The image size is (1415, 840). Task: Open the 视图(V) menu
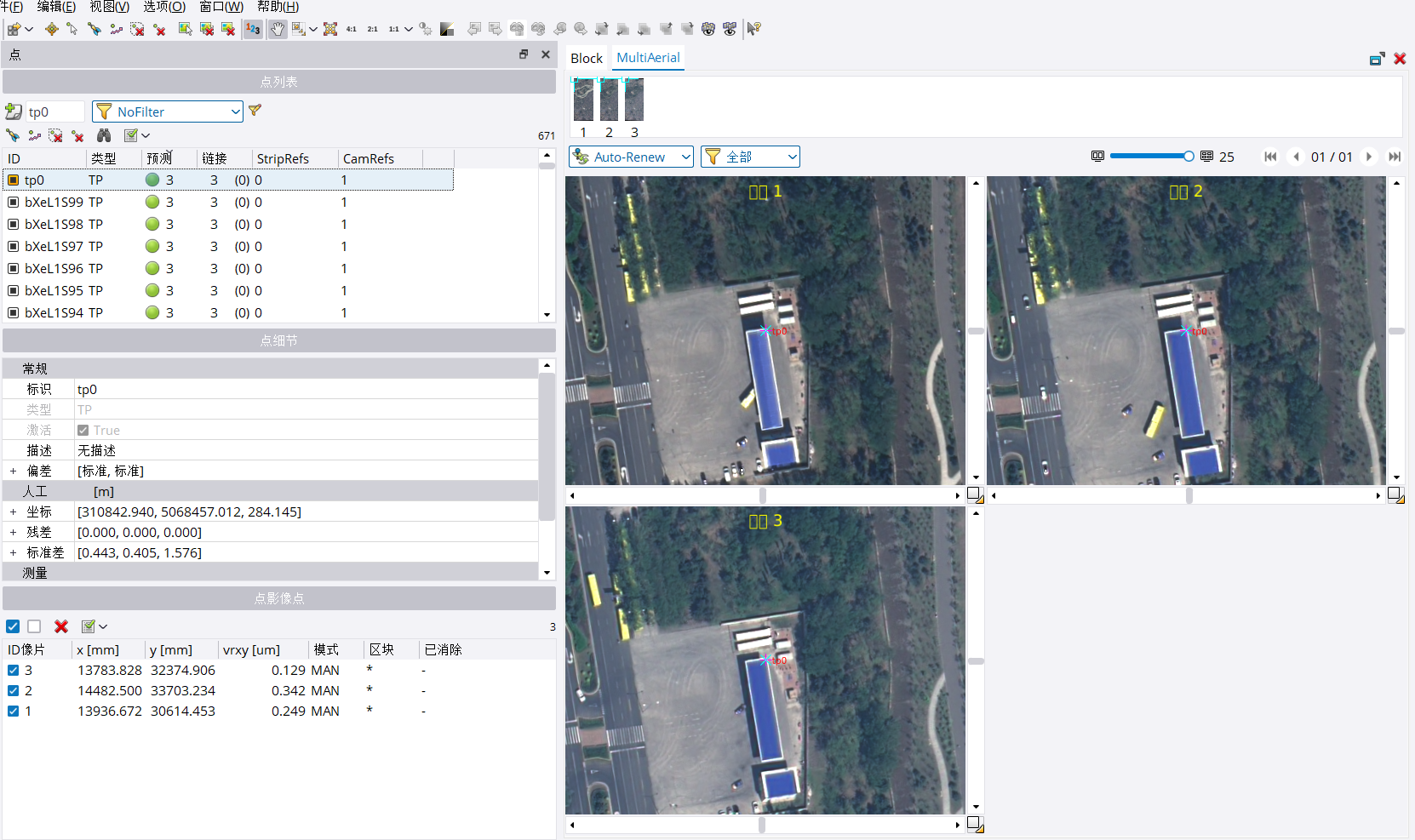(110, 7)
